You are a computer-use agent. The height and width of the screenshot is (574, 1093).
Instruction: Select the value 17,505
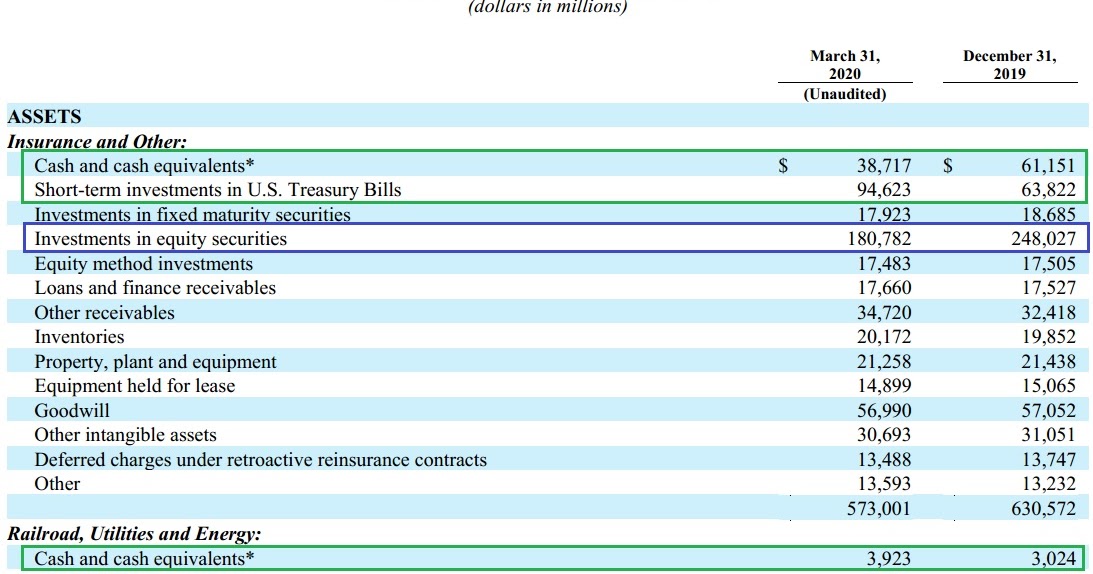(1048, 264)
